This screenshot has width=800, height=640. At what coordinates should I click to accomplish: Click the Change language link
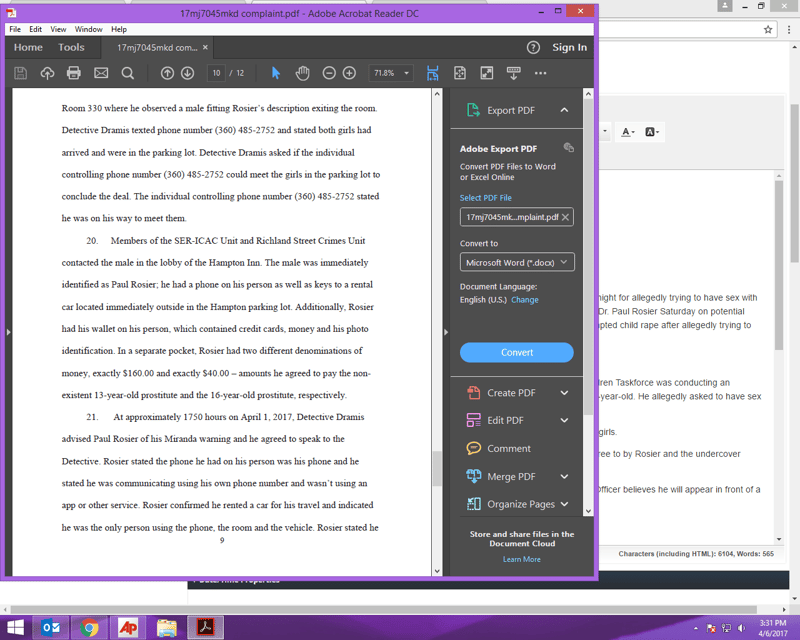525,300
